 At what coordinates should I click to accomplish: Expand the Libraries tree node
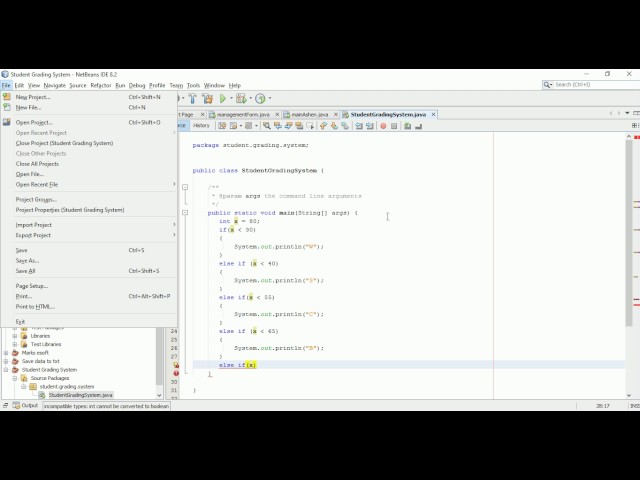pyautogui.click(x=15, y=336)
